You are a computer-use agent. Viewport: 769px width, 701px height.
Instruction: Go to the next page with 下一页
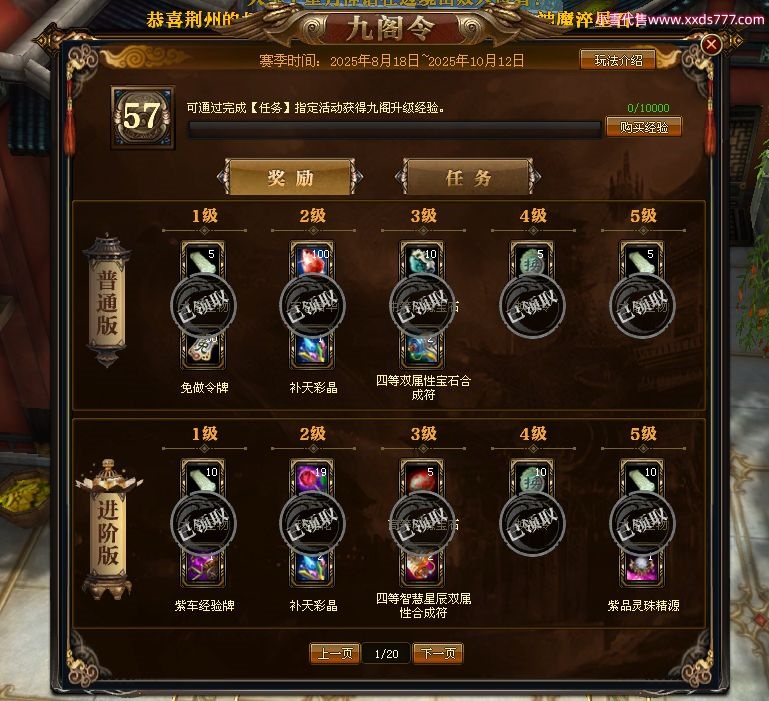[438, 653]
